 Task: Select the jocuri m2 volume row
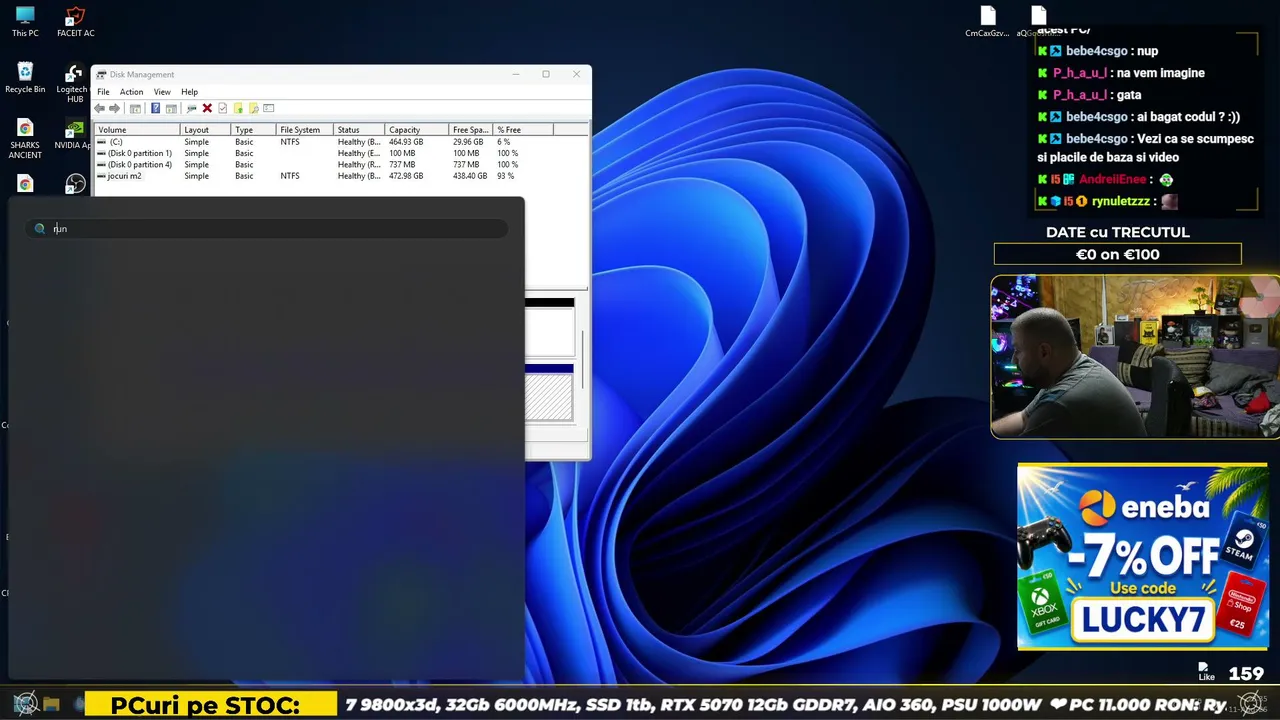pyautogui.click(x=341, y=176)
